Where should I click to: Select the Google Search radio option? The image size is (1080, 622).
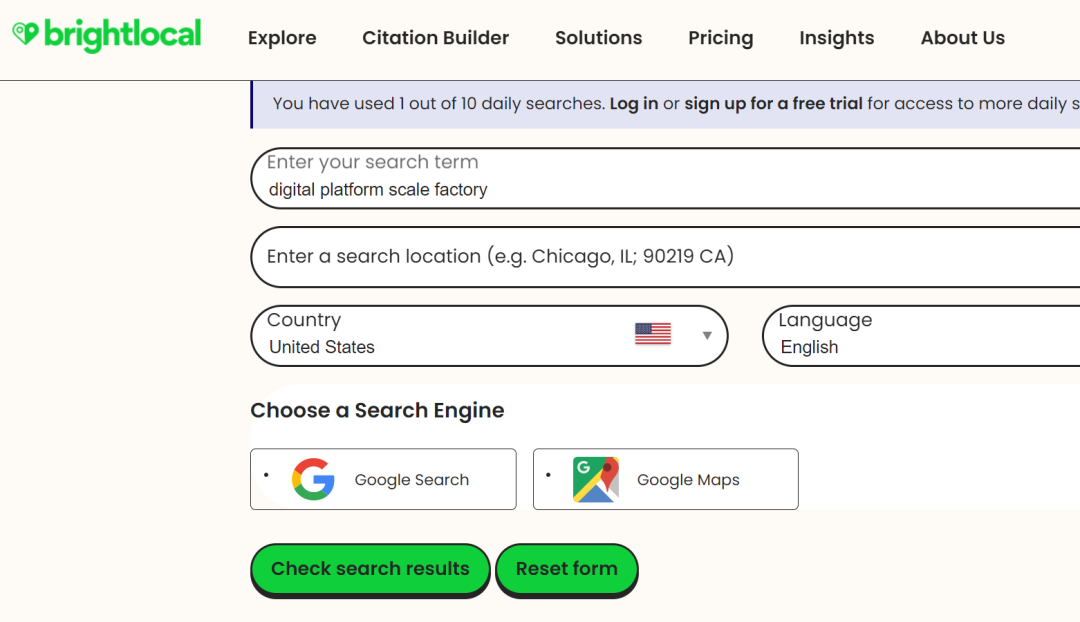click(267, 475)
